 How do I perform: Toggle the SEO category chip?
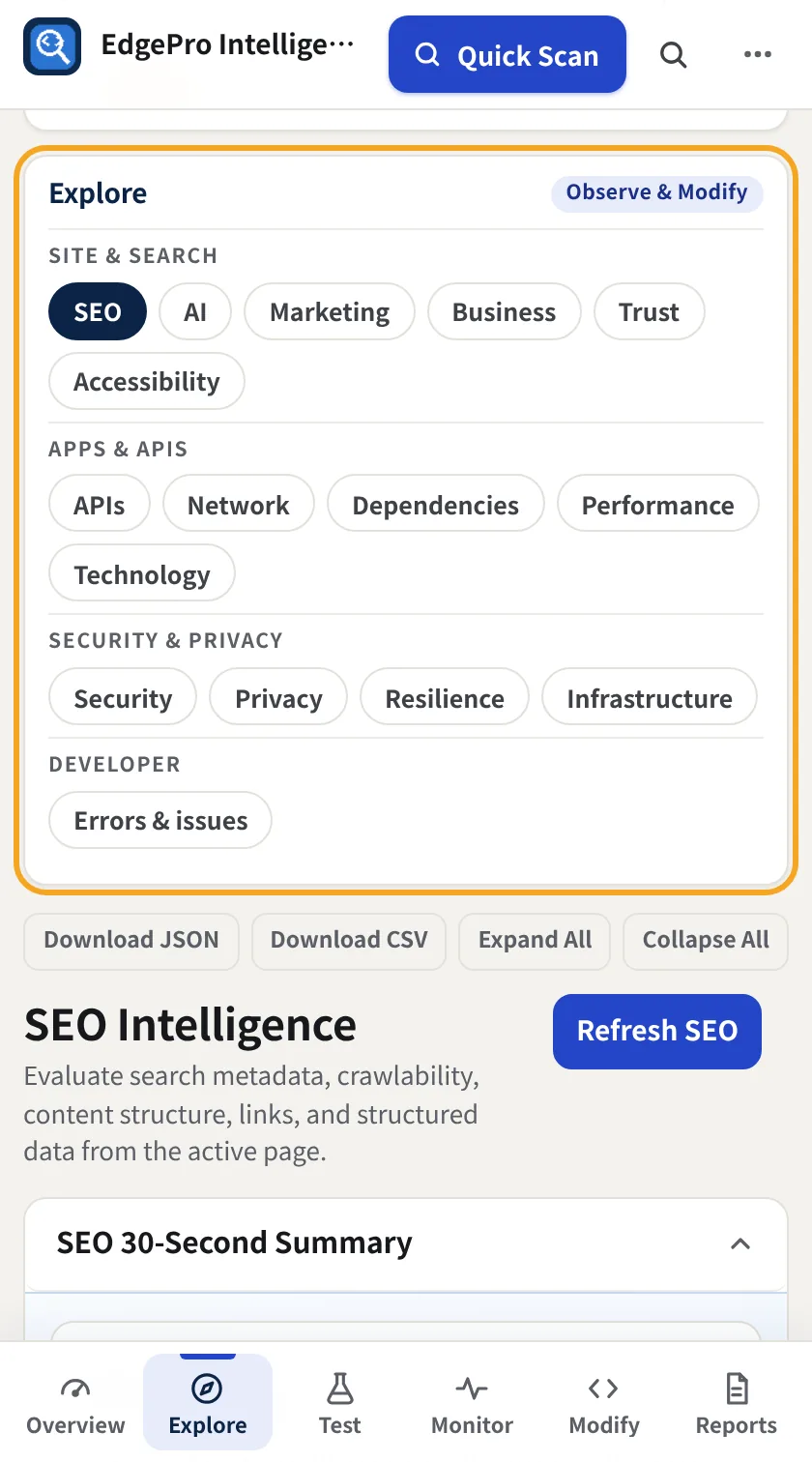click(x=98, y=312)
